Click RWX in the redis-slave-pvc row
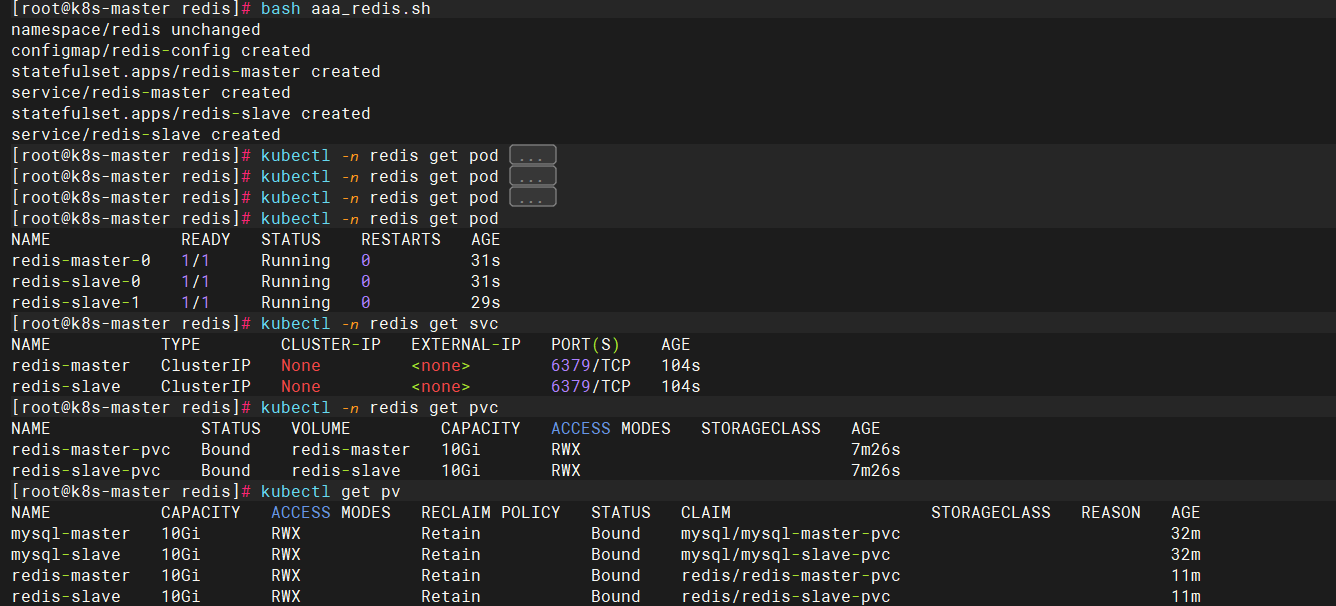This screenshot has height=606, width=1336. [x=566, y=470]
